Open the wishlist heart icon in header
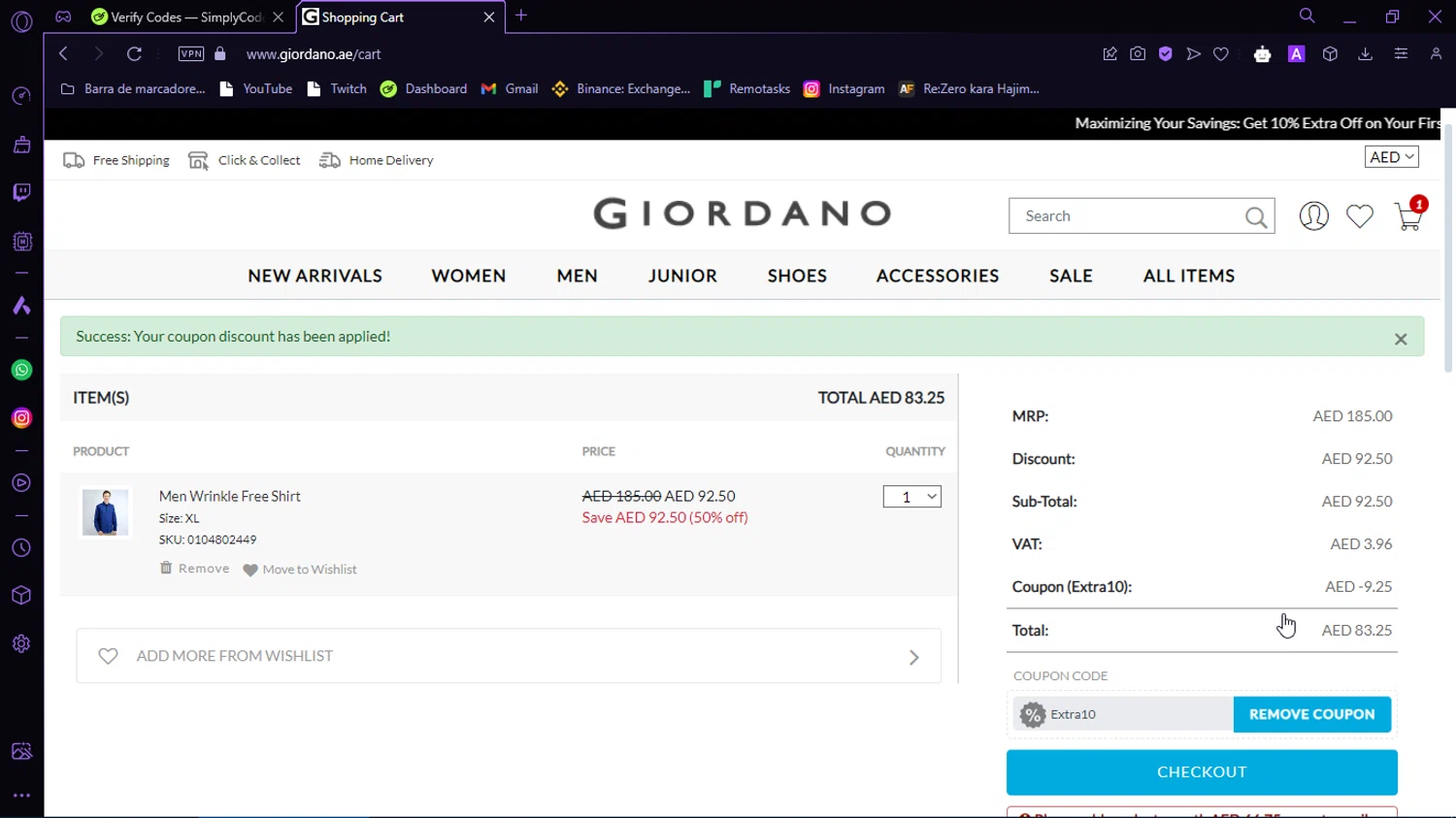The width and height of the screenshot is (1456, 818). point(1359,216)
